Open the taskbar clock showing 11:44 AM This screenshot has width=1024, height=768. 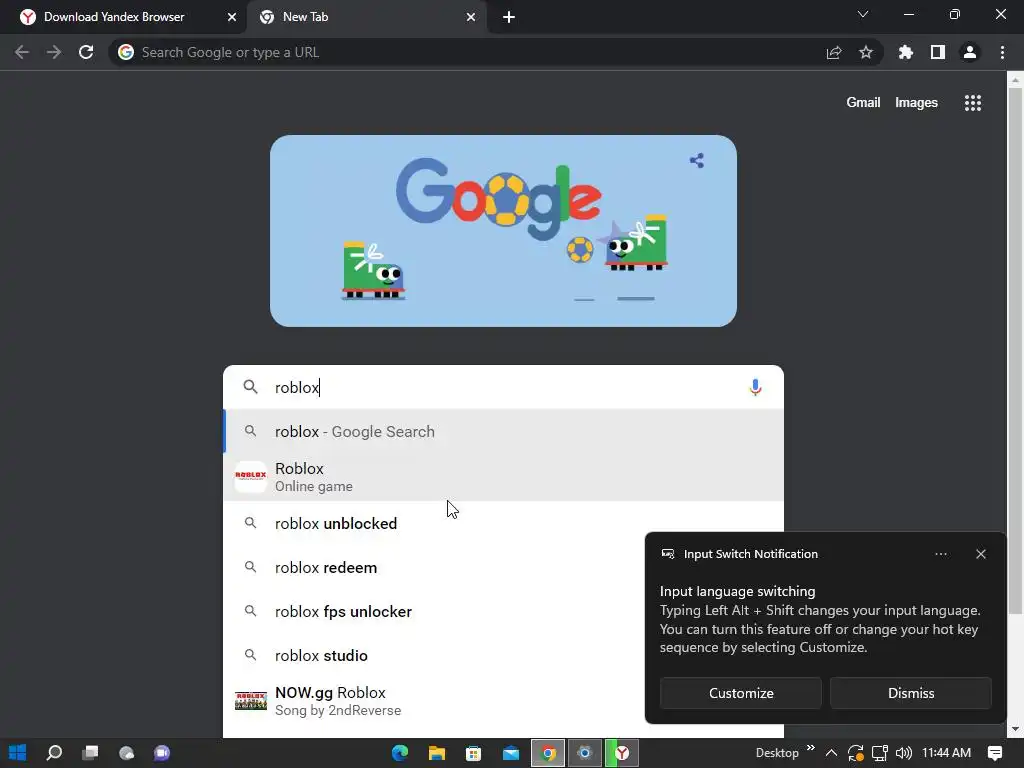[946, 753]
